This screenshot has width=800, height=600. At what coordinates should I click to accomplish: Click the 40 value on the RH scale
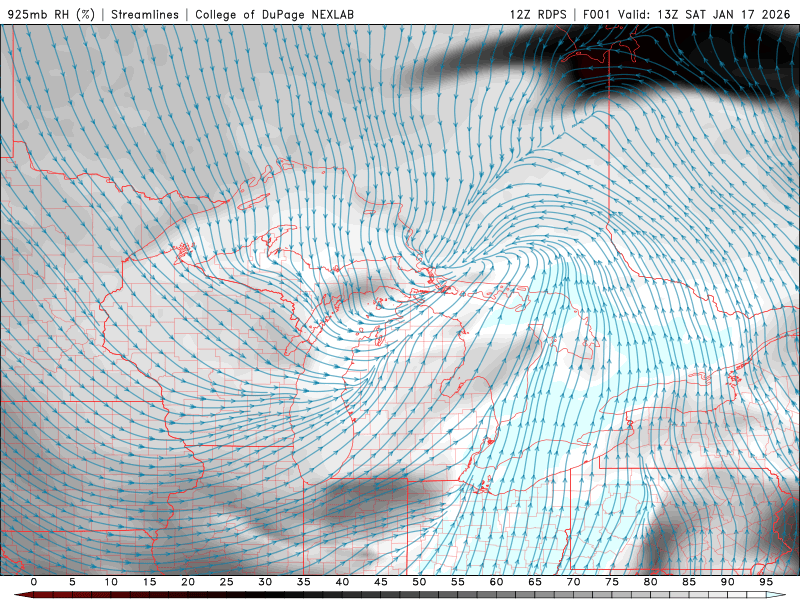(x=342, y=582)
